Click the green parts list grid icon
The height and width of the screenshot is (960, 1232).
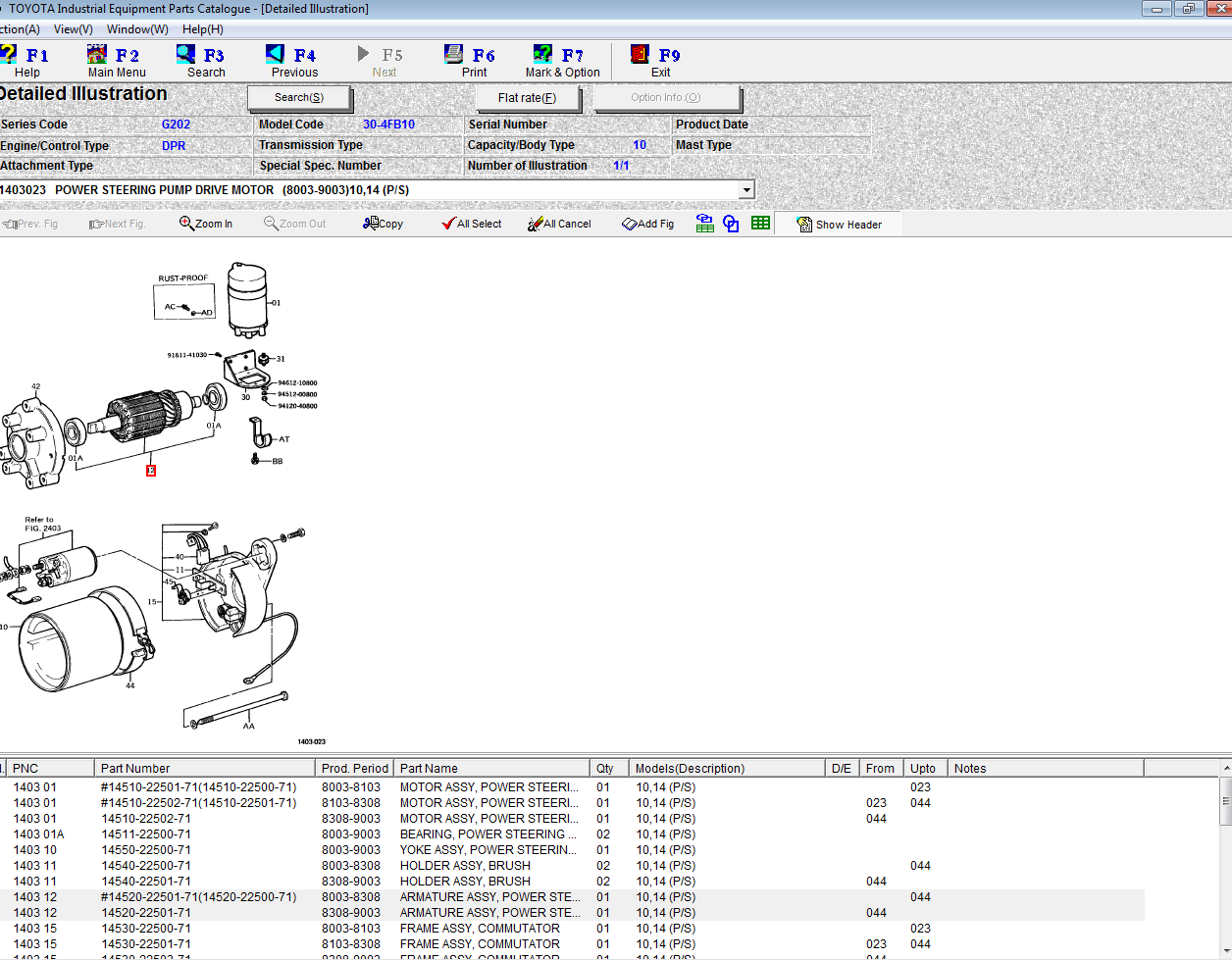(760, 223)
